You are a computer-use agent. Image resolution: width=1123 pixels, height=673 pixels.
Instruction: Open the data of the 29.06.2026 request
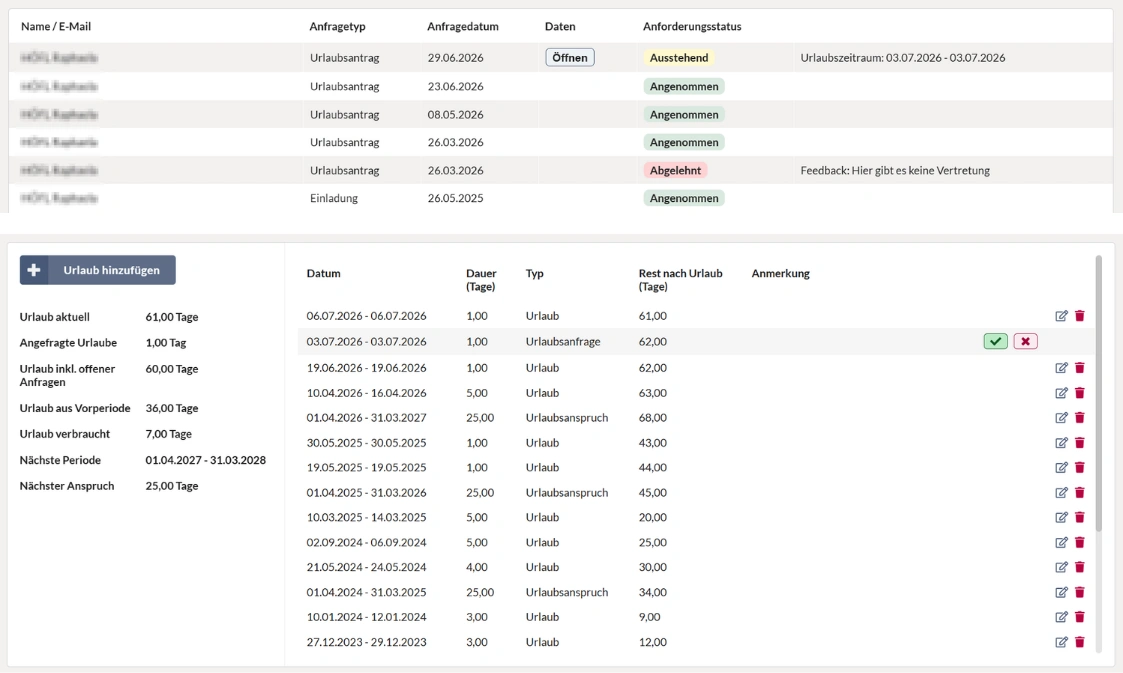tap(569, 57)
